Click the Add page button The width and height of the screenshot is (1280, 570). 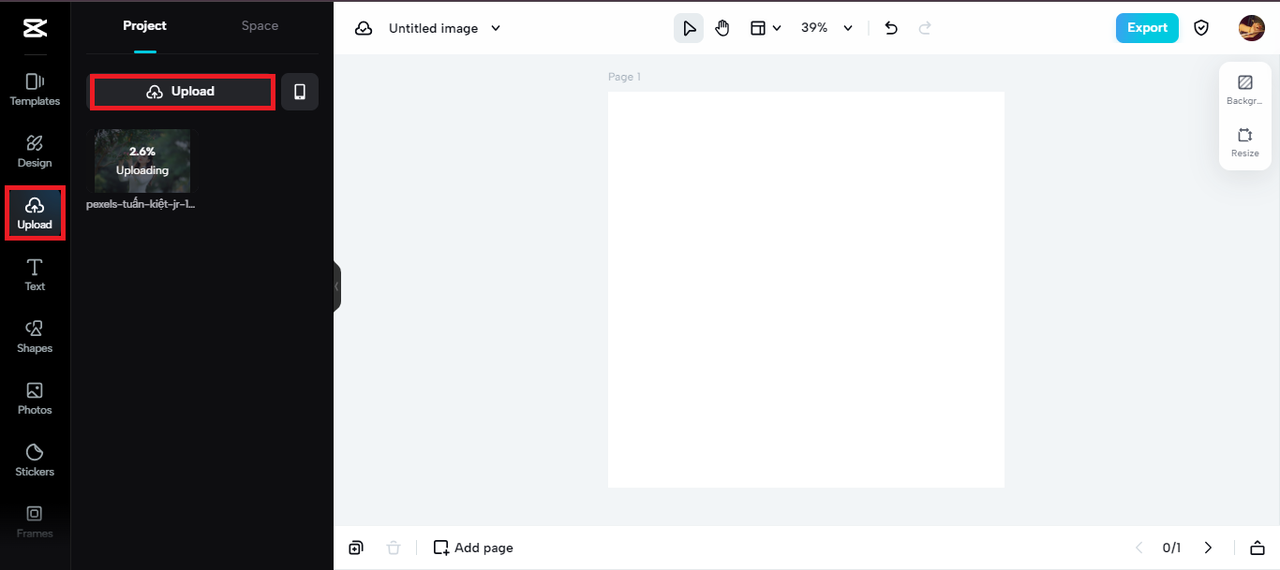[x=473, y=548]
